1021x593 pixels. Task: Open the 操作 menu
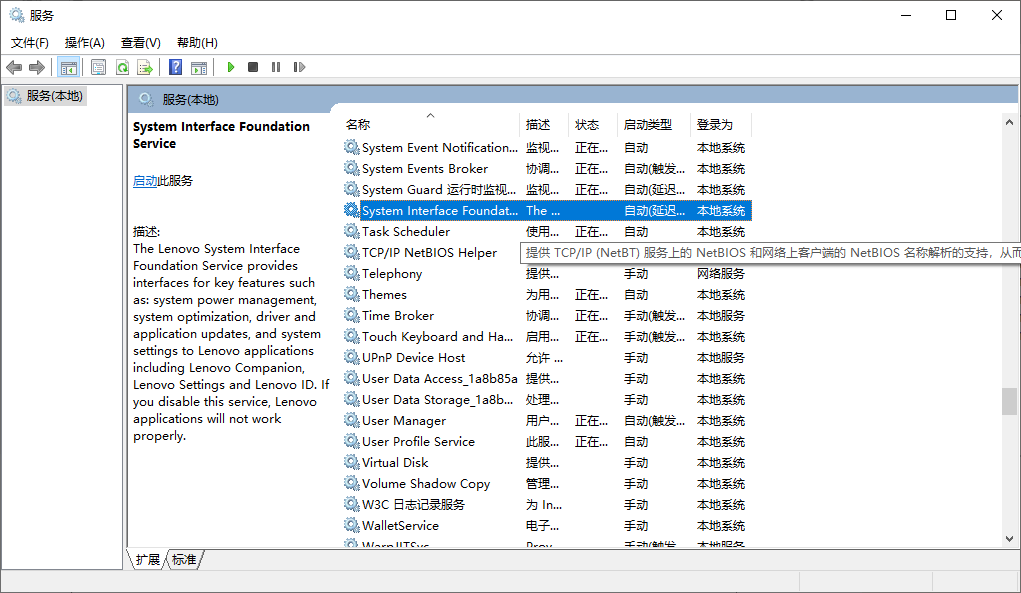point(84,42)
